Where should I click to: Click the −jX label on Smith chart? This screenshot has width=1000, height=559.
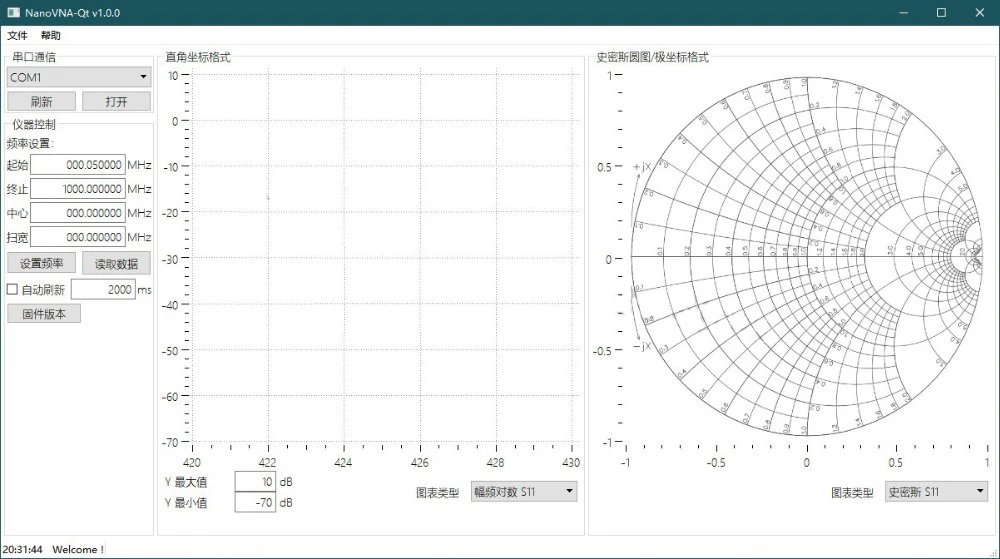[642, 346]
